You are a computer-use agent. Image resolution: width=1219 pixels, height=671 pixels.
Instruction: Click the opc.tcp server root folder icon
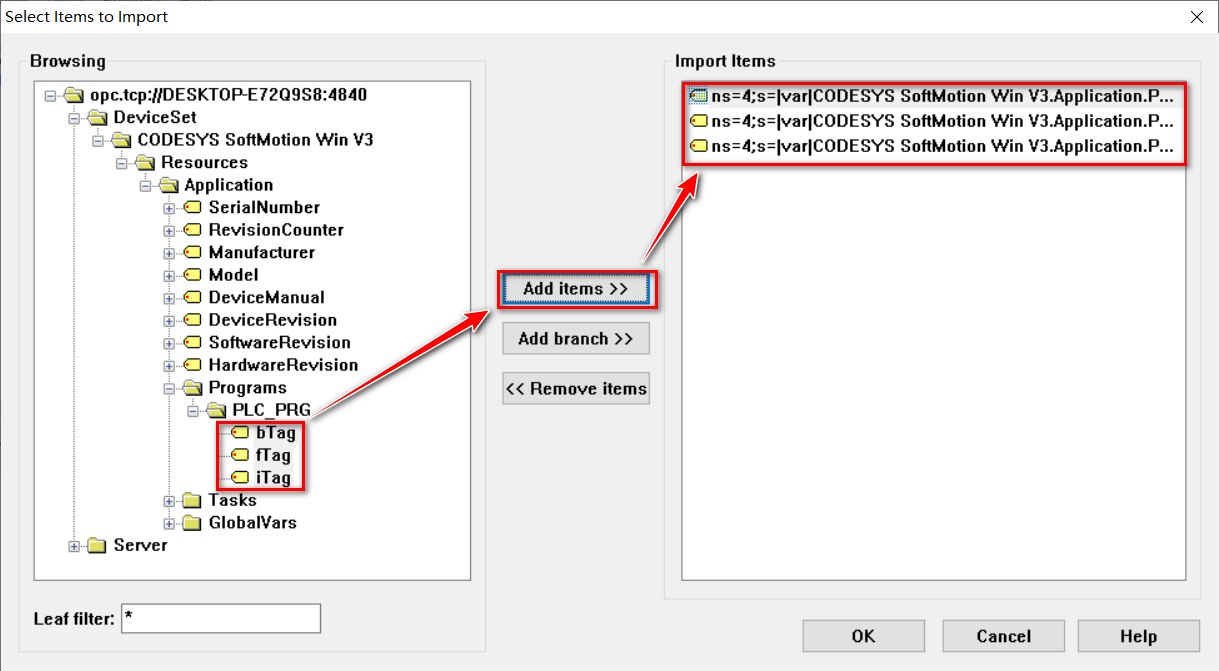74,96
